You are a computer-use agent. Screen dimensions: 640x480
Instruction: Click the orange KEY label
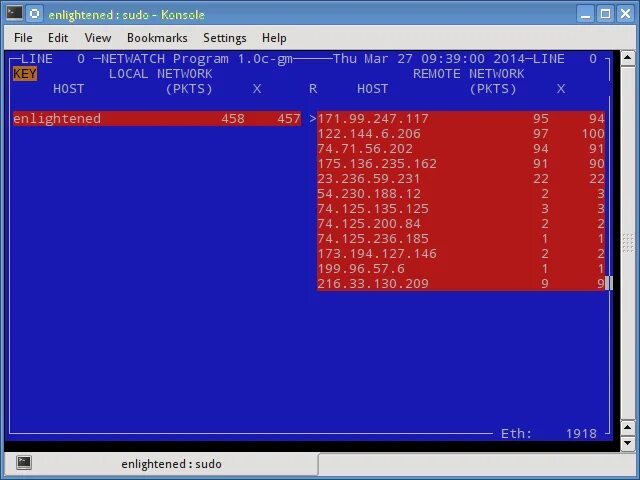tap(25, 74)
